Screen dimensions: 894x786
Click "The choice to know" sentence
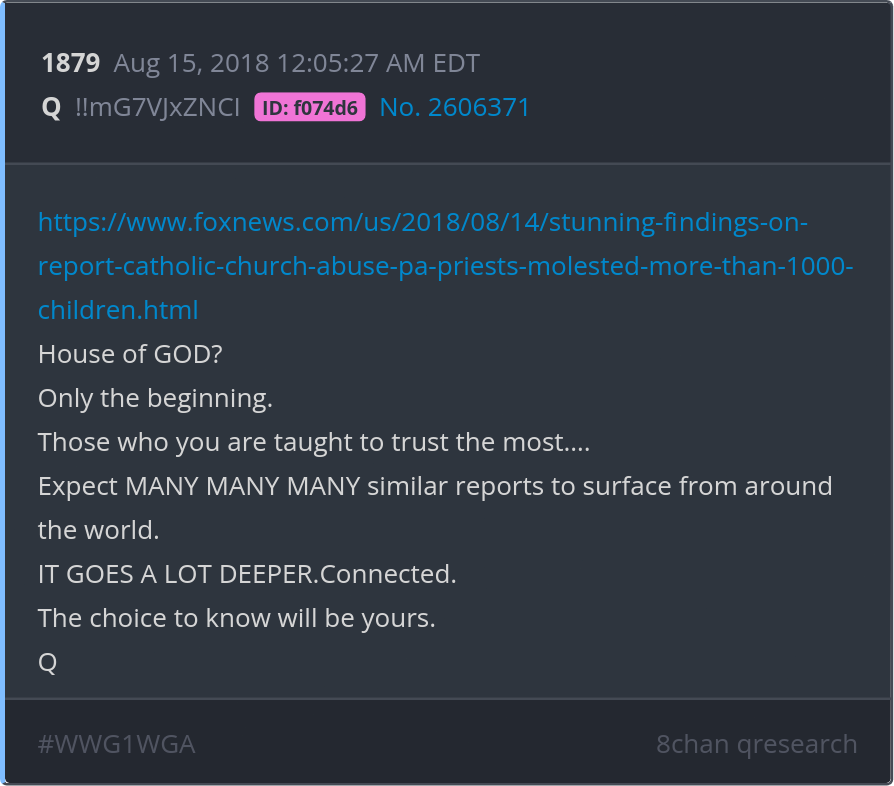point(236,618)
